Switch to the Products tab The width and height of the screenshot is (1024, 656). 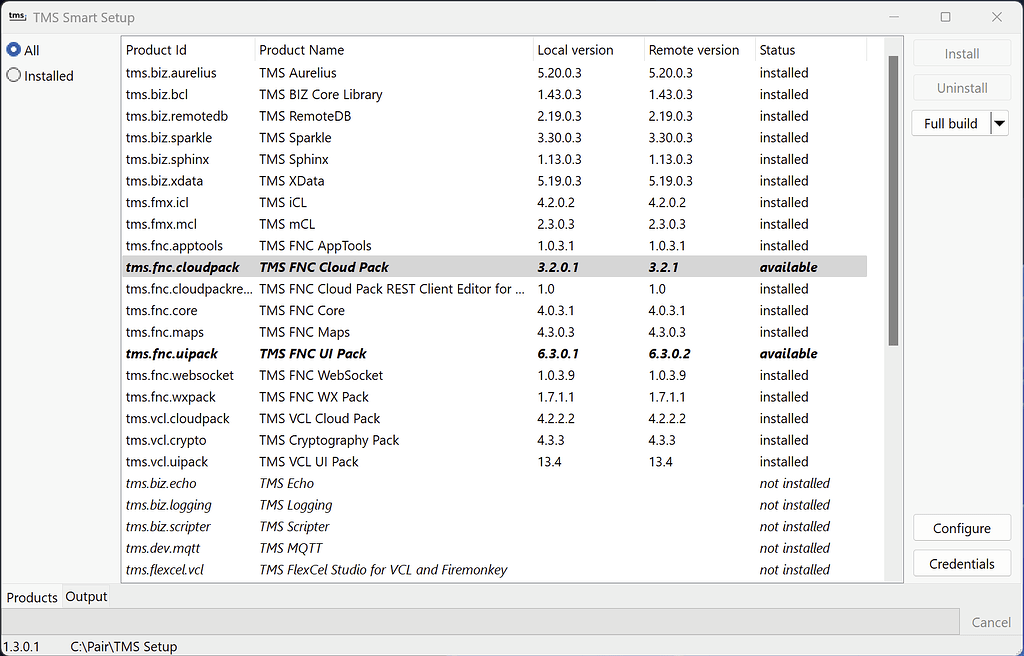(31, 597)
